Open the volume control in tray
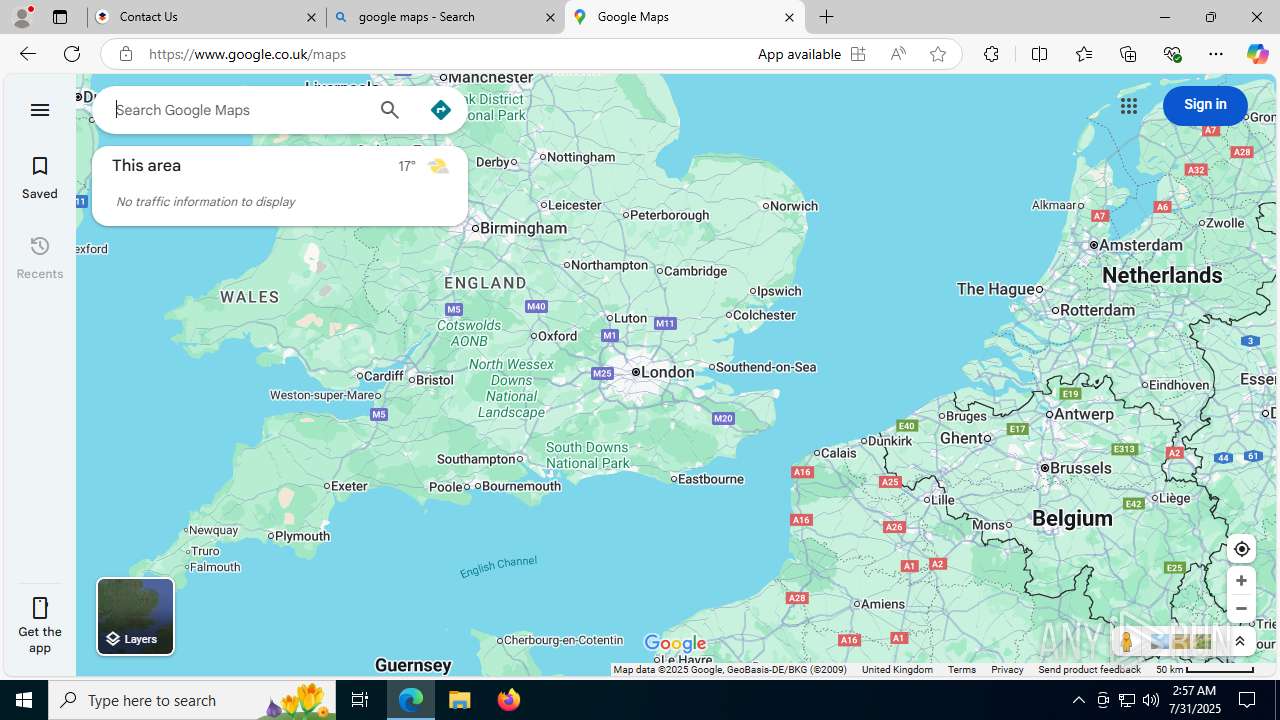Image resolution: width=1280 pixels, height=720 pixels. 1150,700
